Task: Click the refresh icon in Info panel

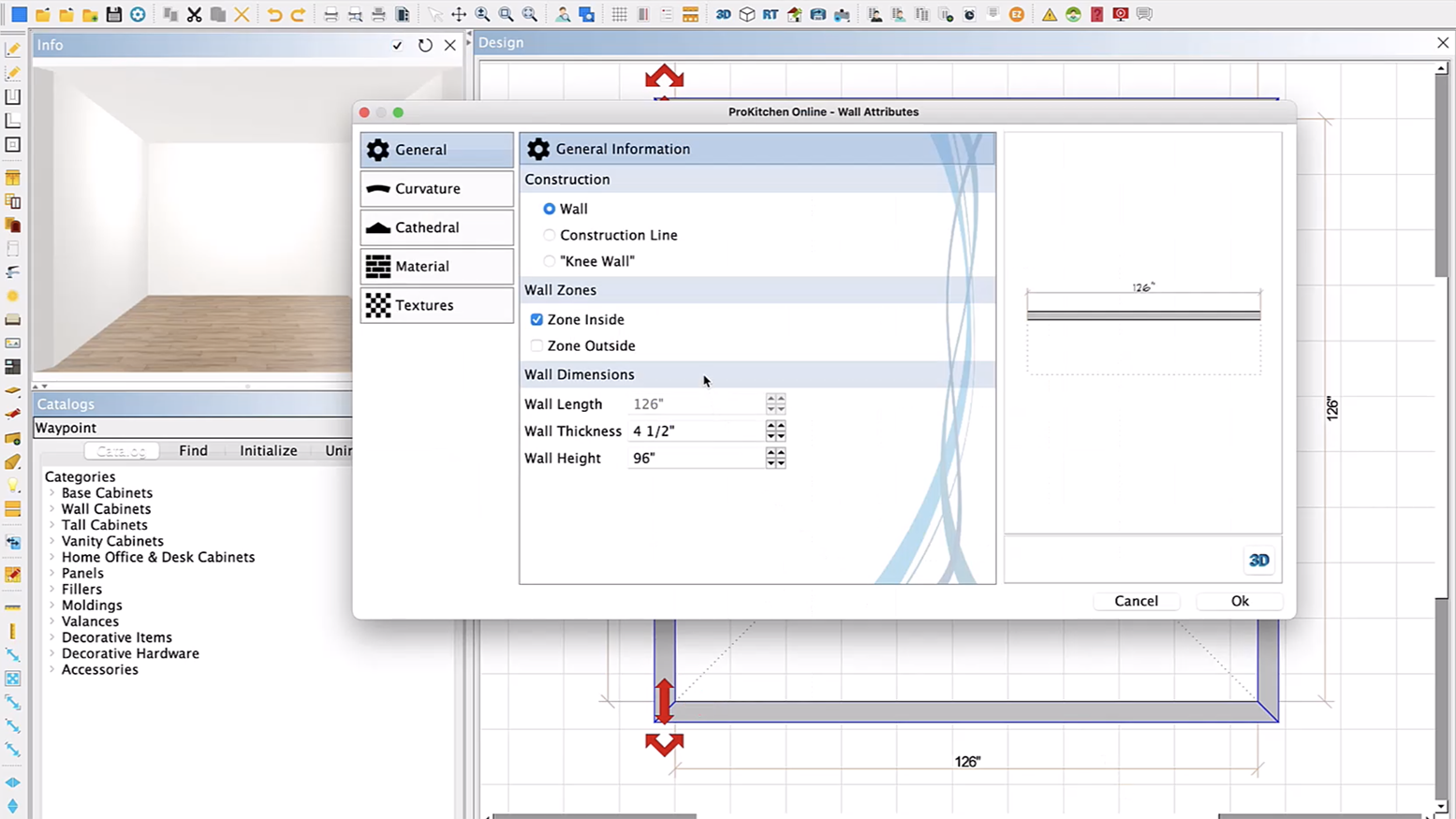Action: point(425,45)
